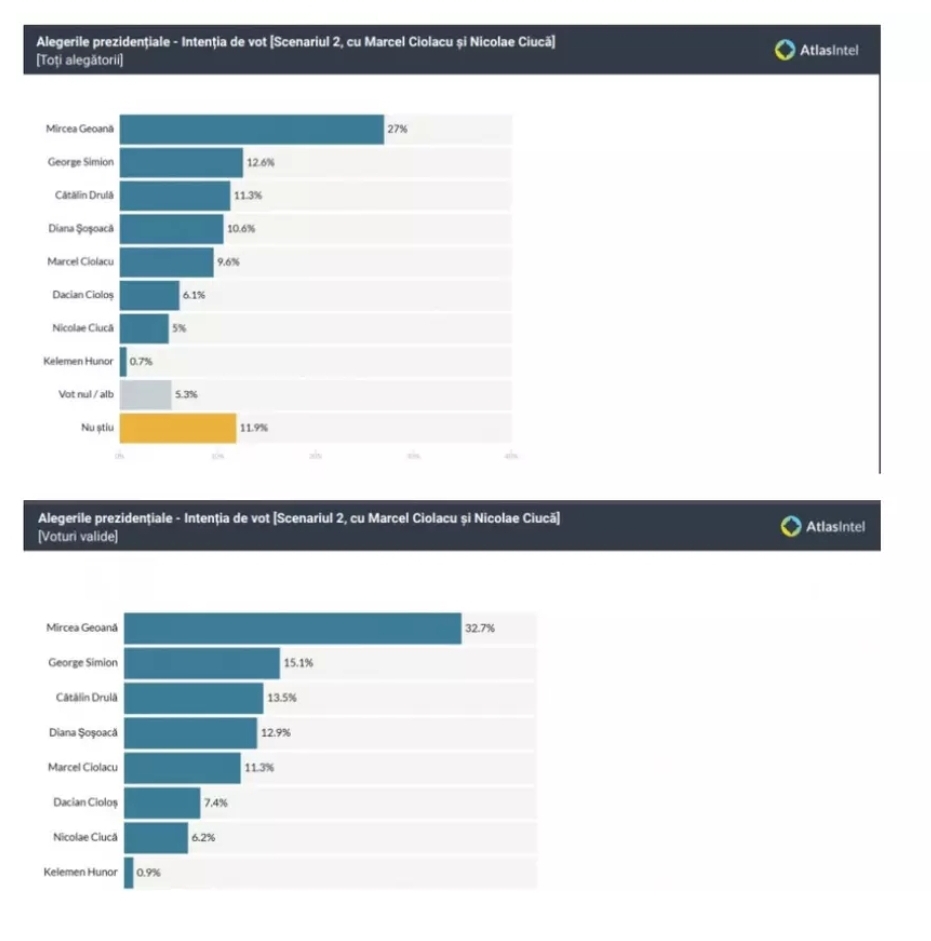931x941 pixels.
Task: Select Mircea Geoană's 27% bar
Action: pyautogui.click(x=252, y=129)
